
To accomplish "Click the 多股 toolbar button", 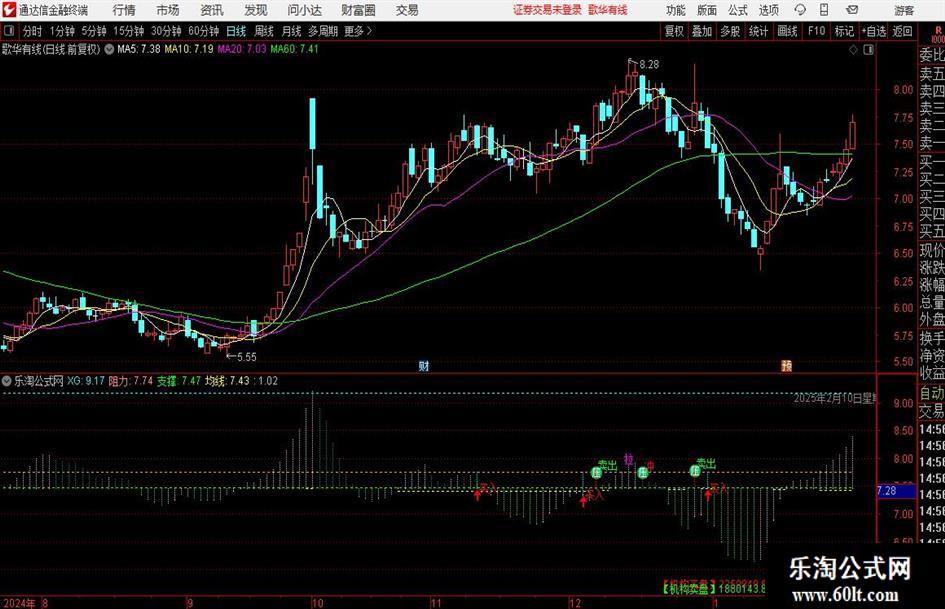I will [x=730, y=31].
